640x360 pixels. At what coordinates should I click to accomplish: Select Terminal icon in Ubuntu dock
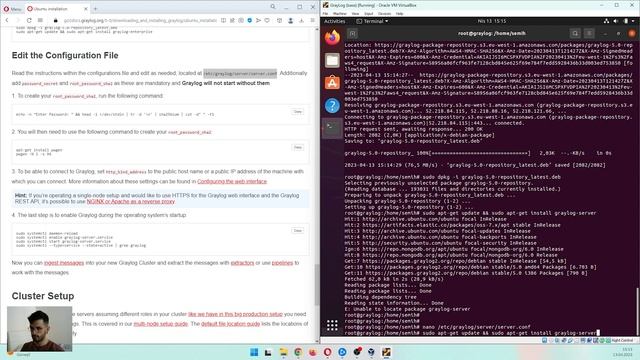pos(332,128)
